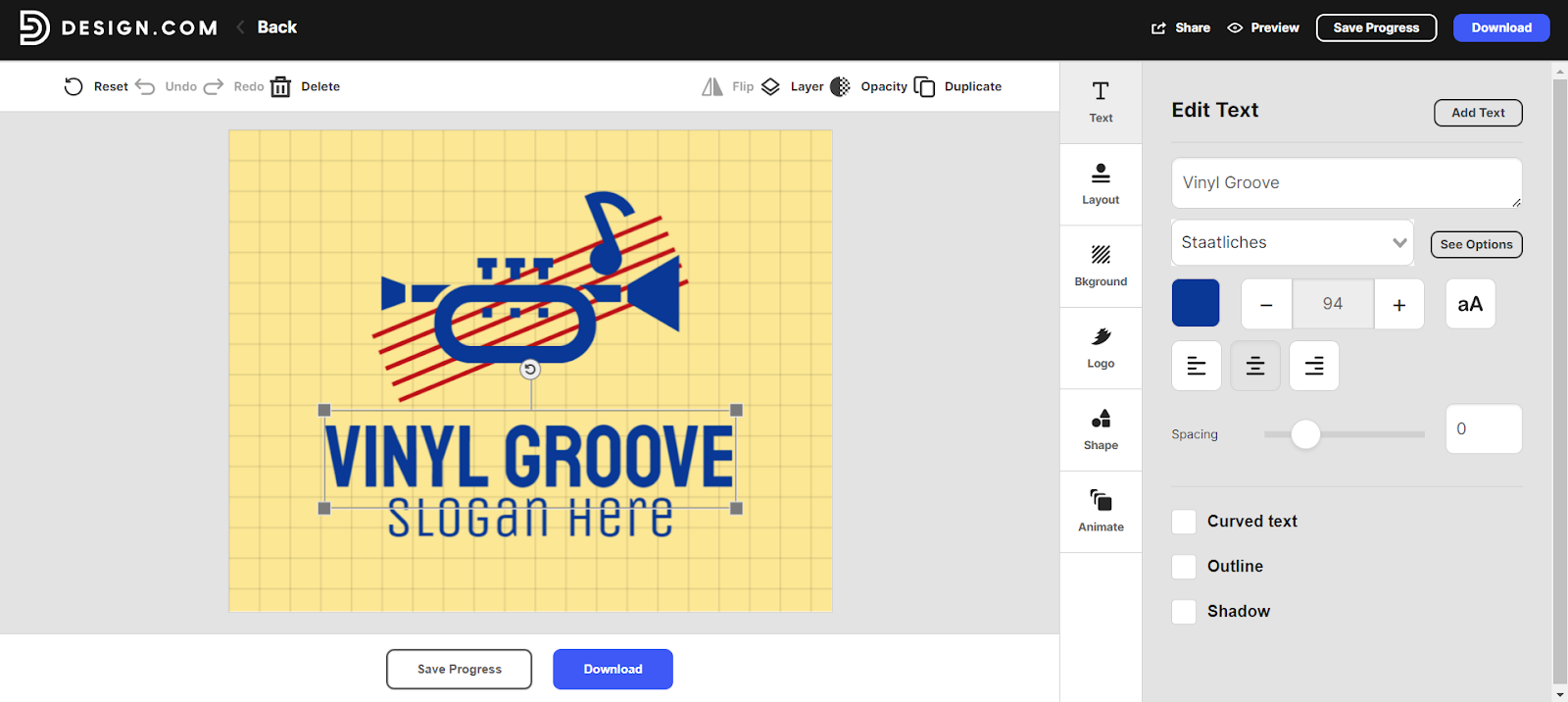
Task: Click the Design.com logo icon
Action: [x=34, y=27]
